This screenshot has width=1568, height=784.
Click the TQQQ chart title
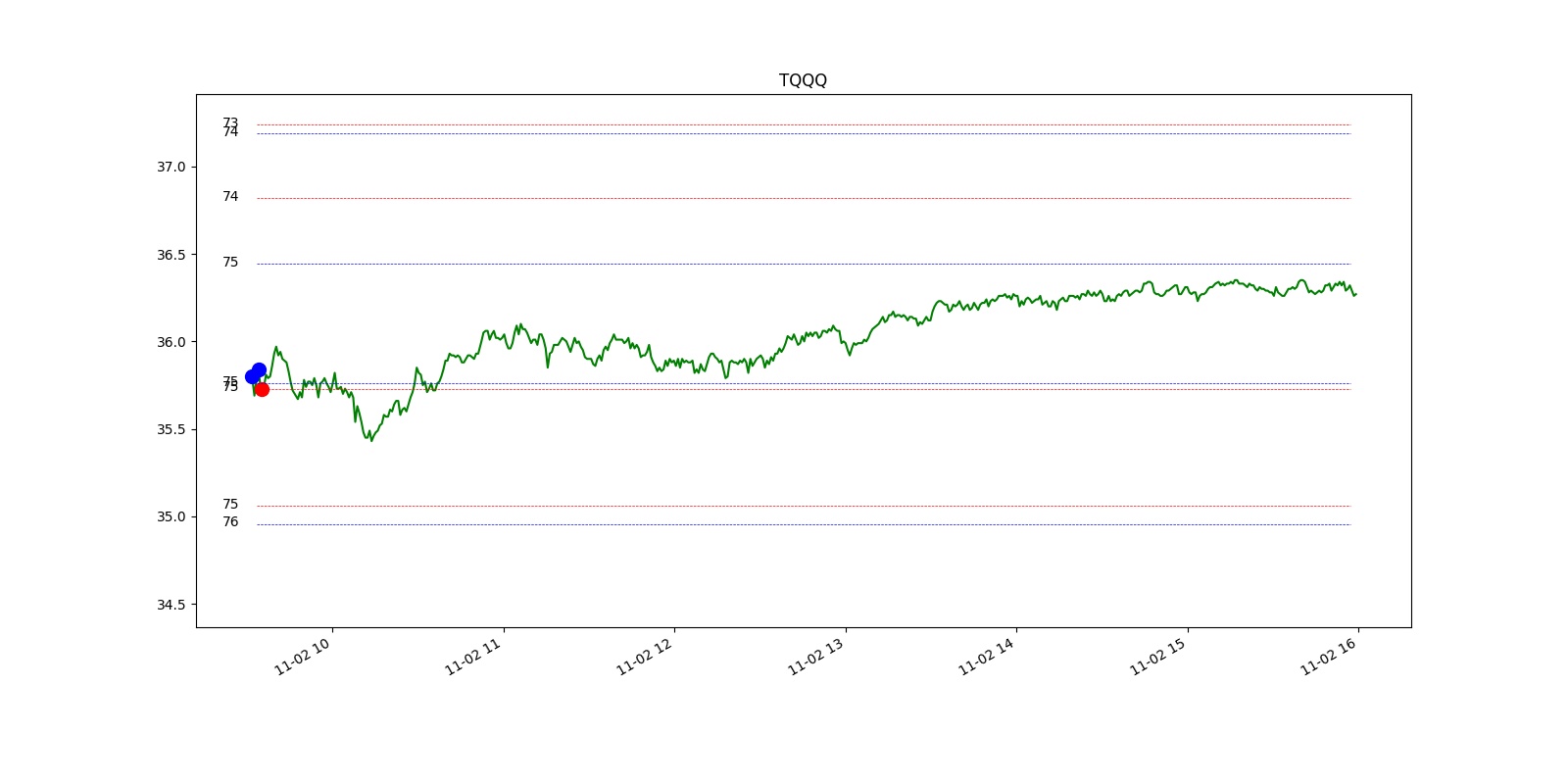[803, 80]
